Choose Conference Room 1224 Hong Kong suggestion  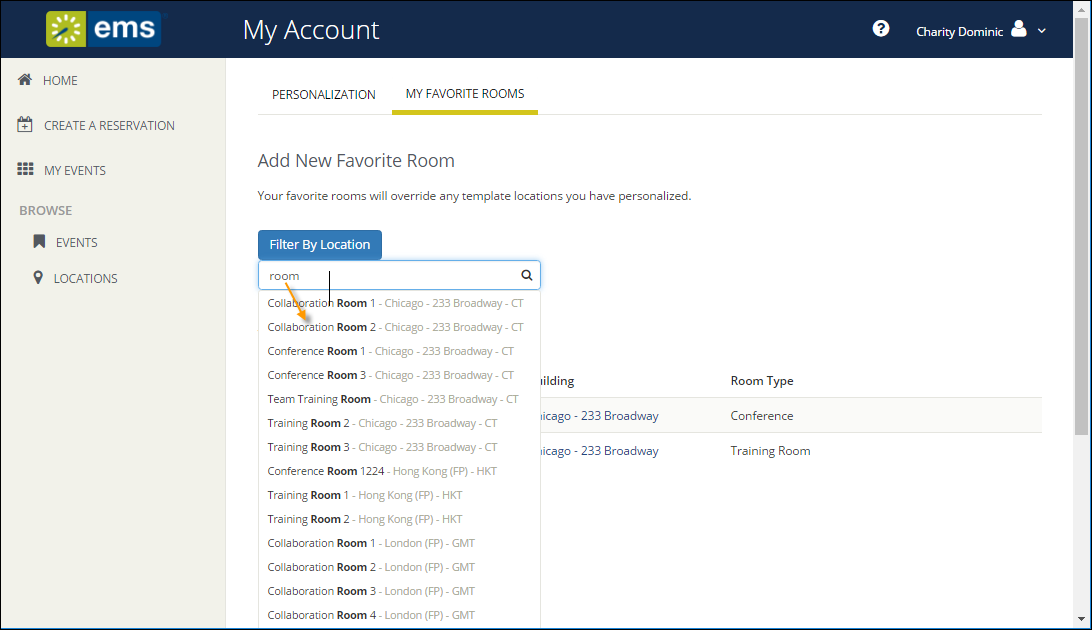382,471
